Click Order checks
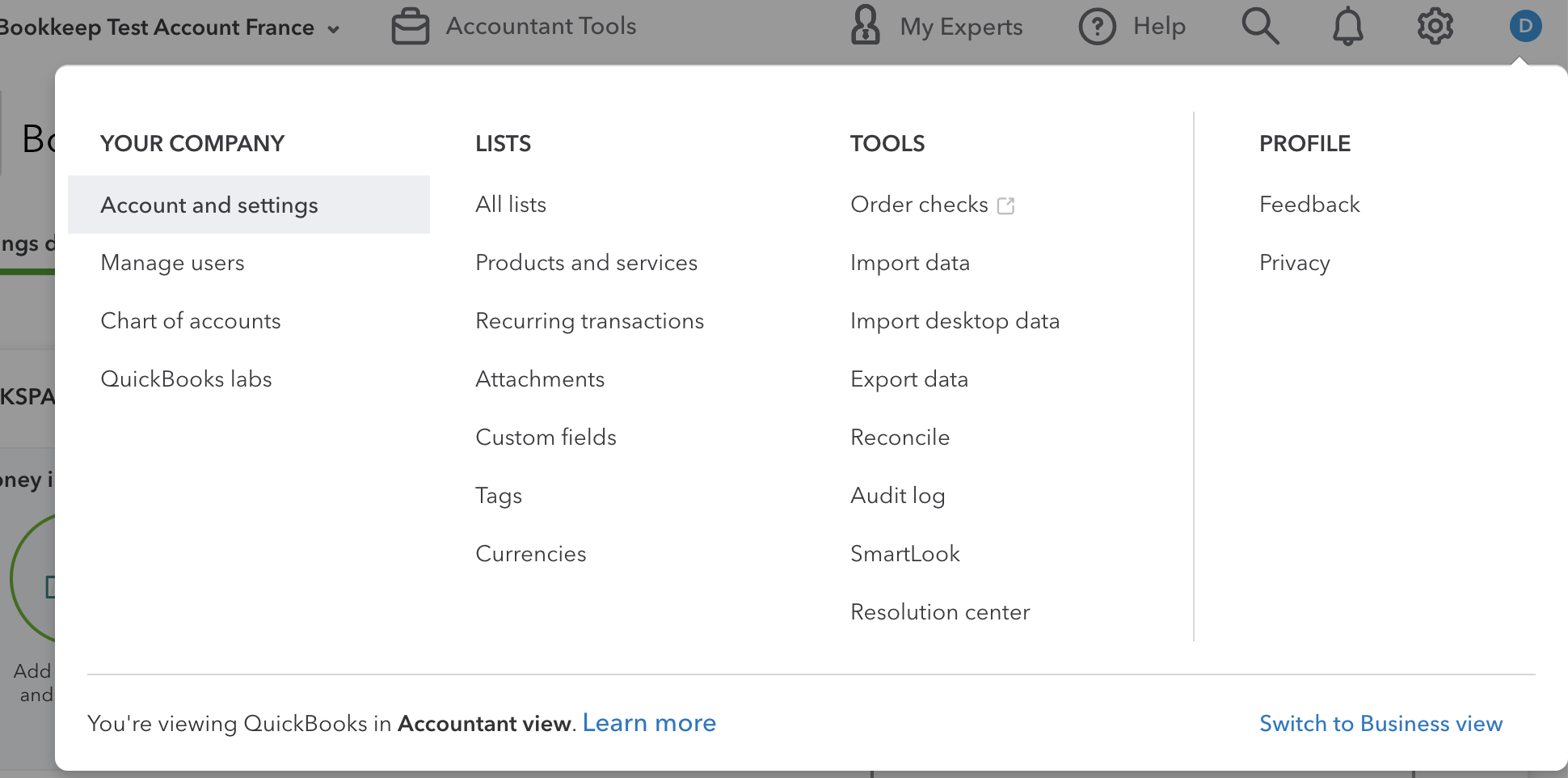 919,205
